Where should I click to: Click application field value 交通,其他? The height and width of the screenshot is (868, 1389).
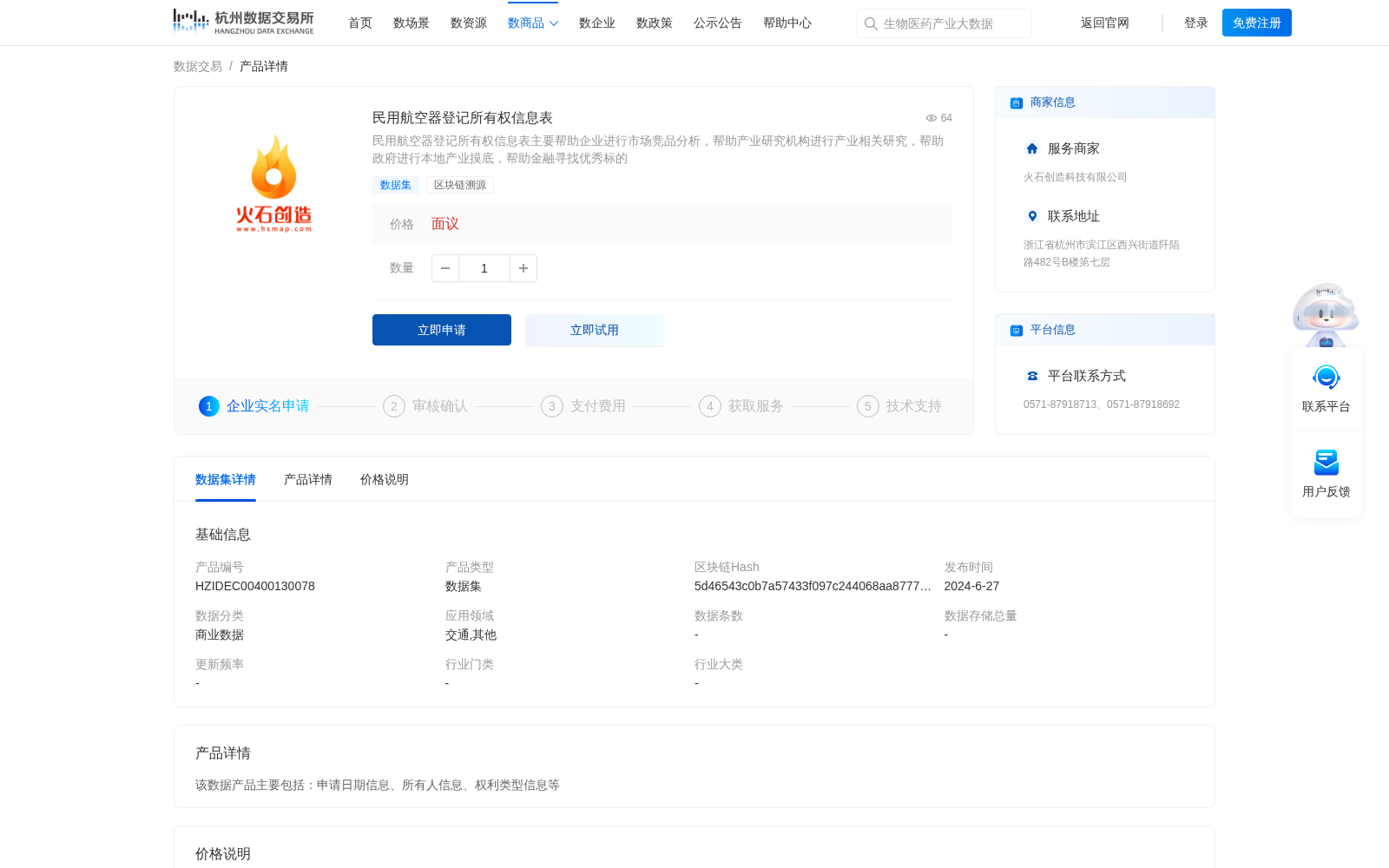click(471, 635)
